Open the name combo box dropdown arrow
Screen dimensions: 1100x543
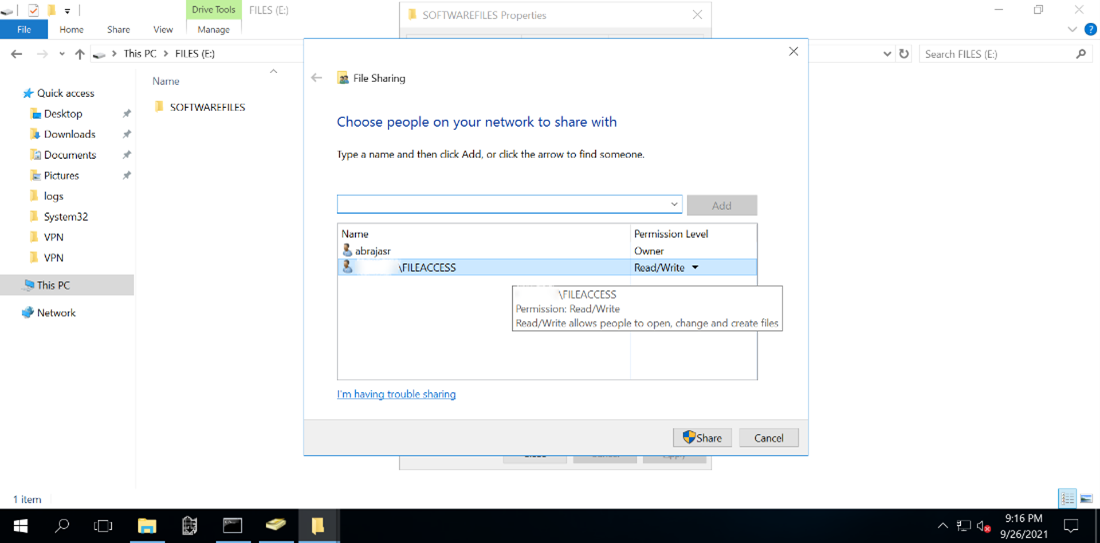(x=674, y=204)
